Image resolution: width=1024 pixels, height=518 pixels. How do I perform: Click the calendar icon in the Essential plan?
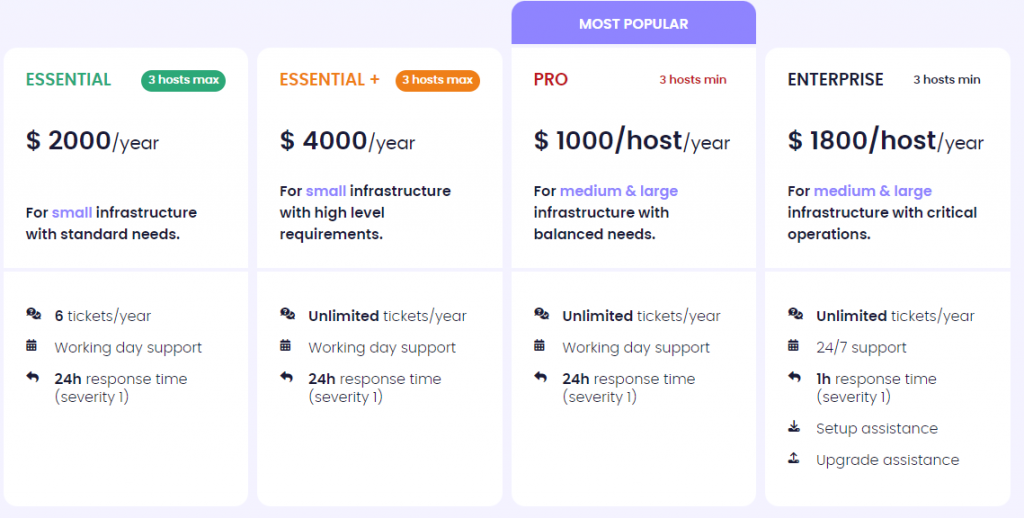(31, 346)
